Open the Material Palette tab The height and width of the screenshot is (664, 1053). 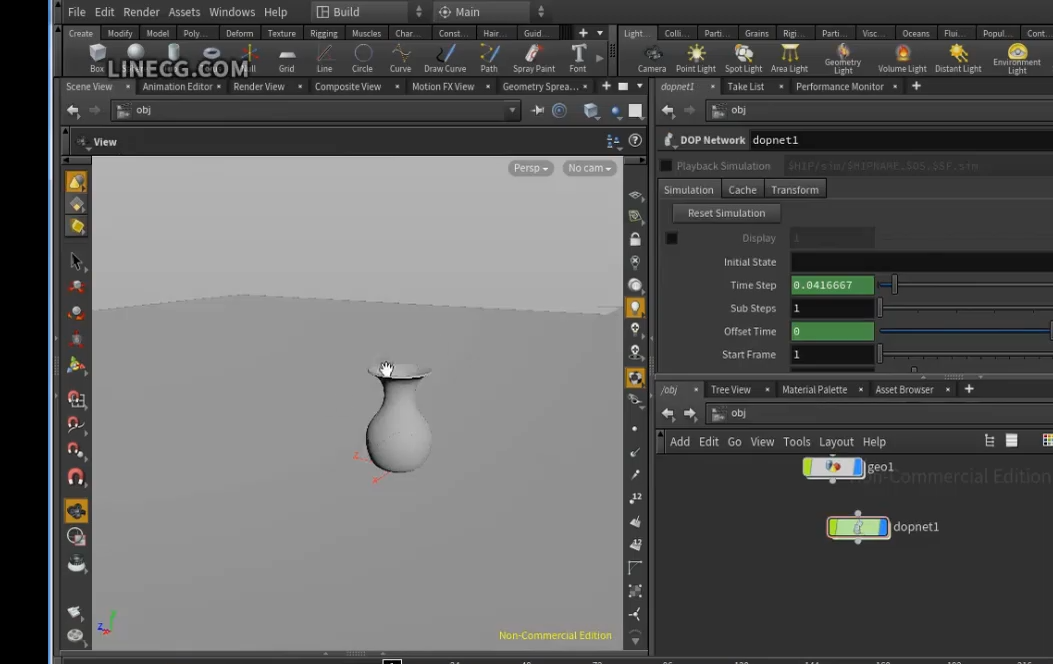coord(815,389)
